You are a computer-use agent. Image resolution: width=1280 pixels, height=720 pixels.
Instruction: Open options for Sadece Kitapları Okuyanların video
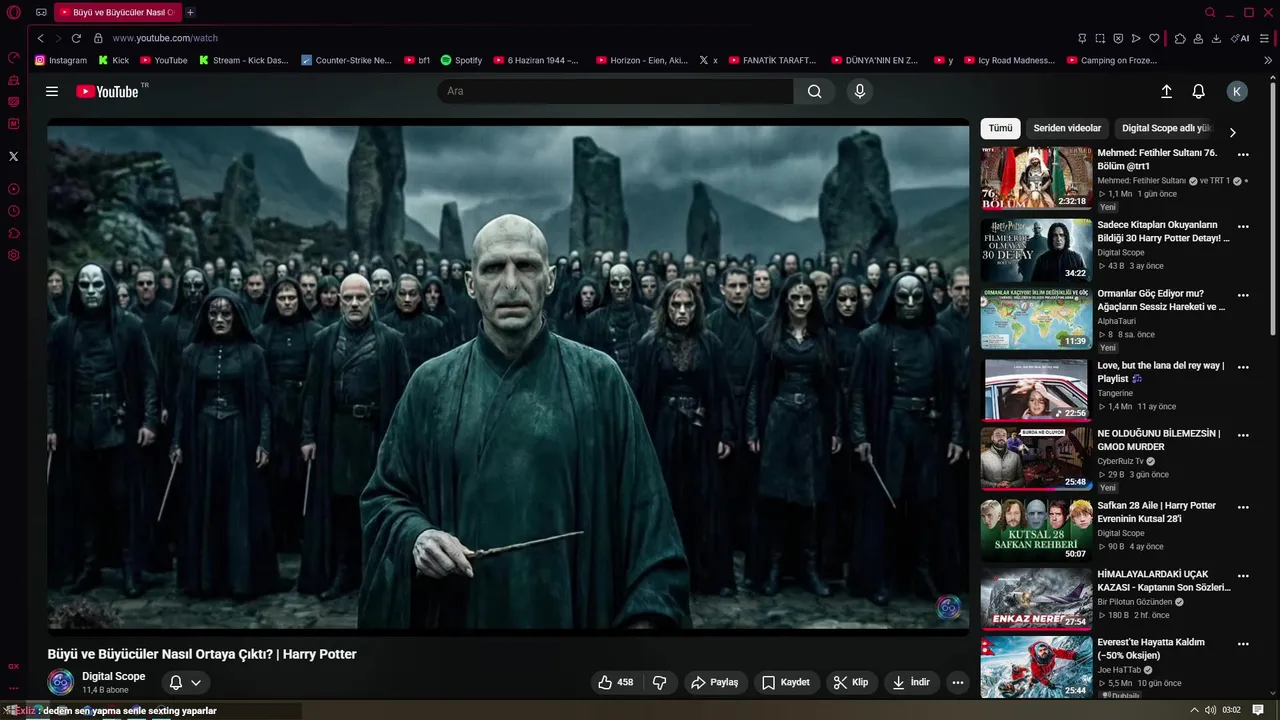coord(1243,227)
